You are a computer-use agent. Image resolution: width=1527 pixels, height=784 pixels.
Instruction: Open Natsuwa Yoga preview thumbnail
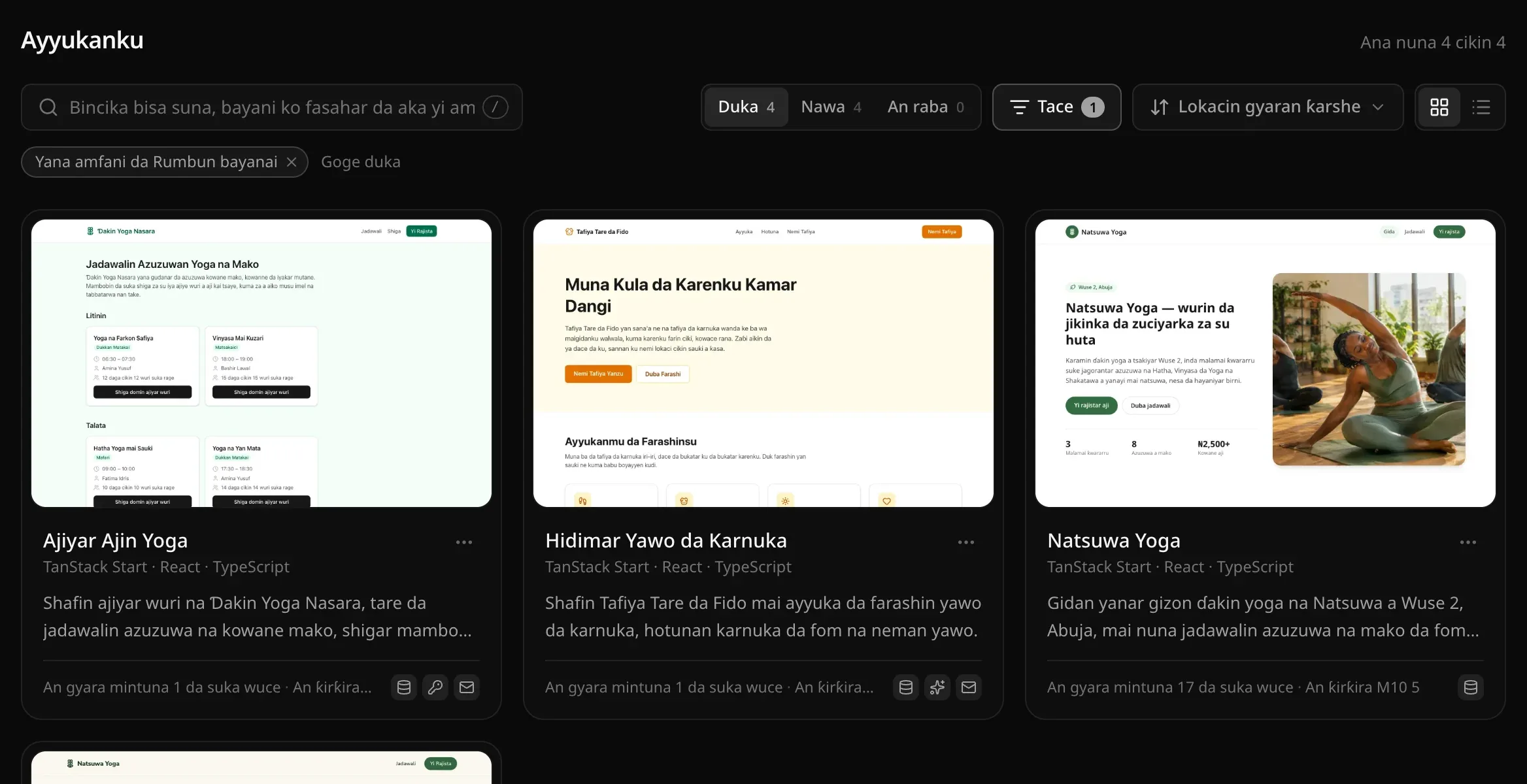tap(1266, 363)
